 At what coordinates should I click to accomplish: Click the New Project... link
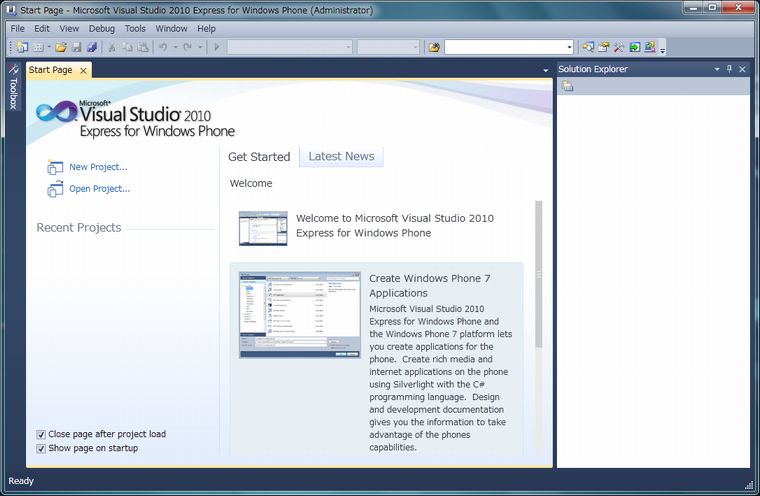98,167
